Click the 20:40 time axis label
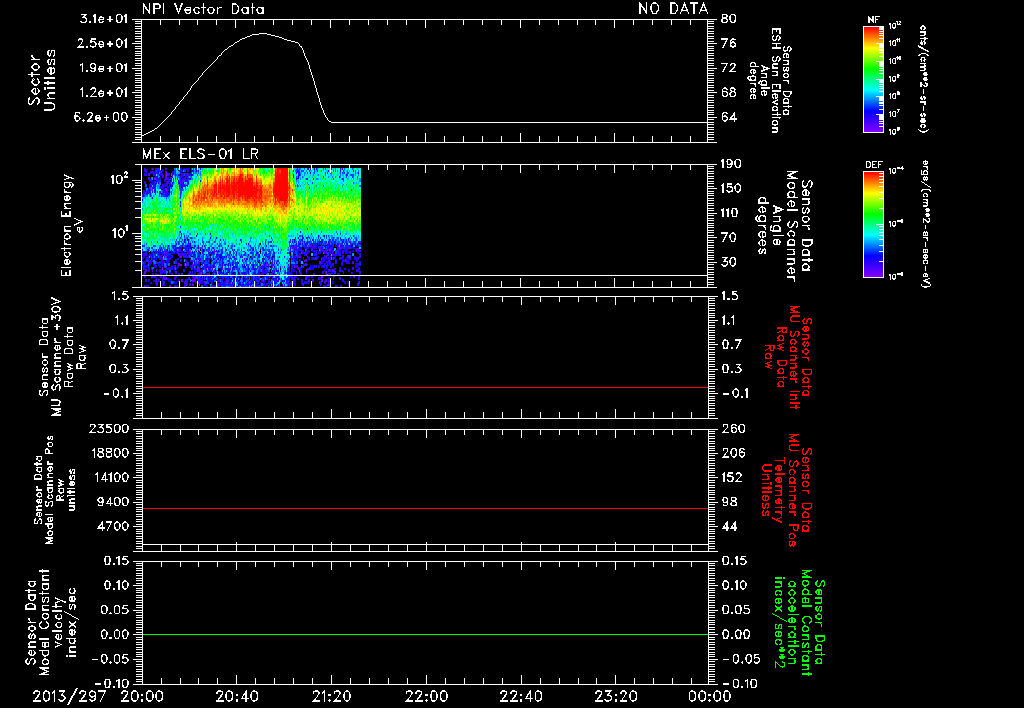This screenshot has width=1024, height=708. coord(236,697)
